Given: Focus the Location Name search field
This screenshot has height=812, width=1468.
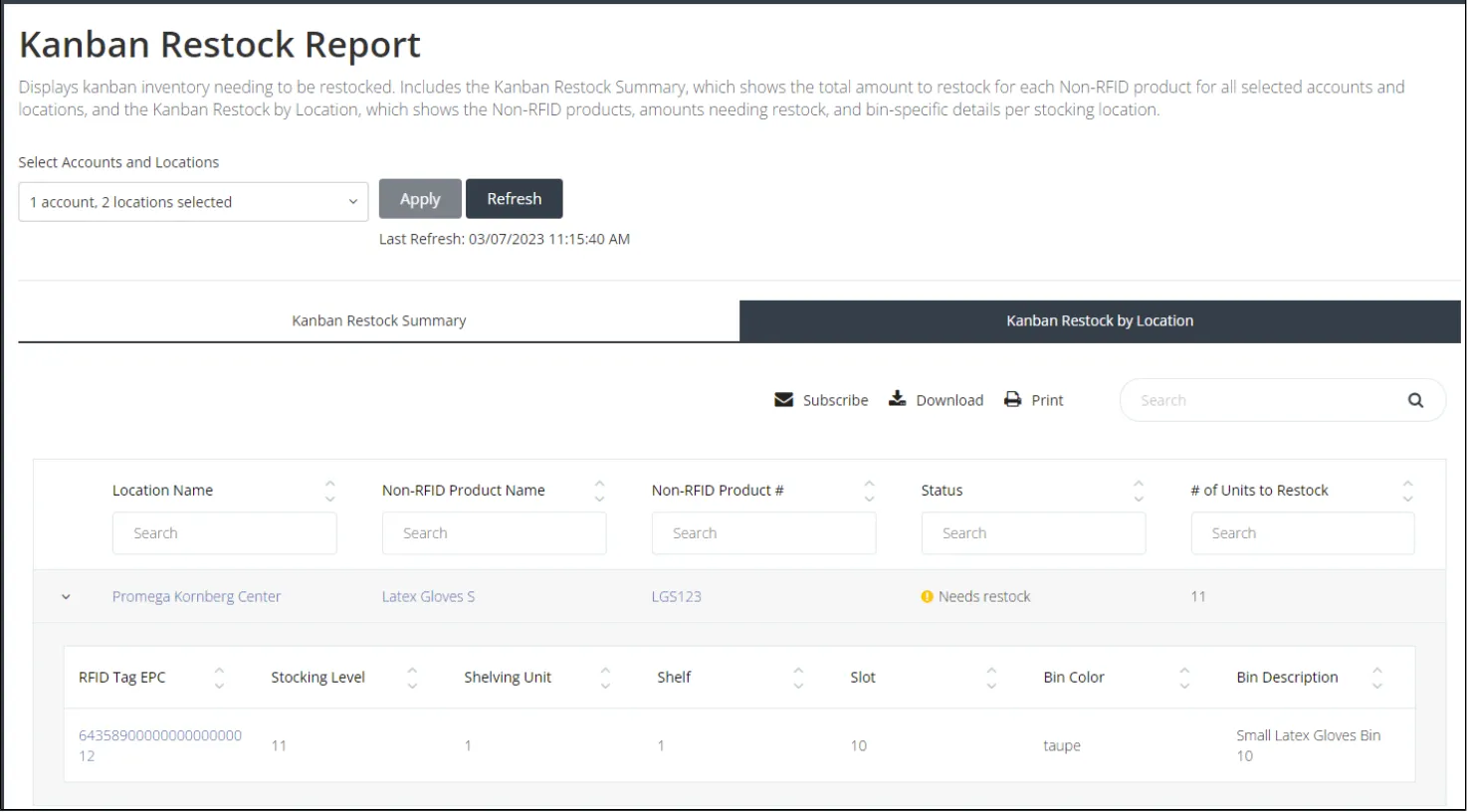Looking at the screenshot, I should [x=224, y=533].
